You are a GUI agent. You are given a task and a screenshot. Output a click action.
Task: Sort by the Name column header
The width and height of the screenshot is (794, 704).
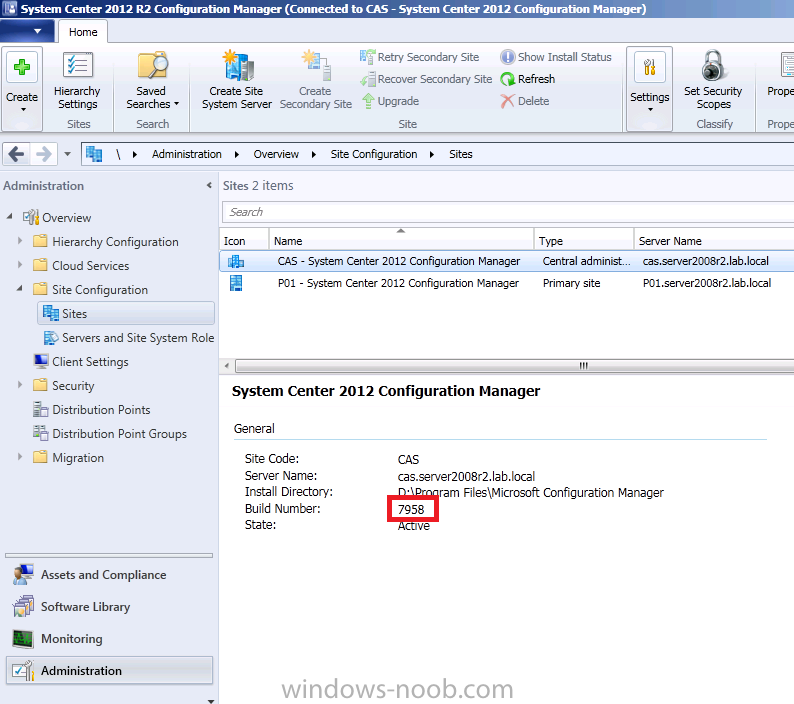pos(401,241)
